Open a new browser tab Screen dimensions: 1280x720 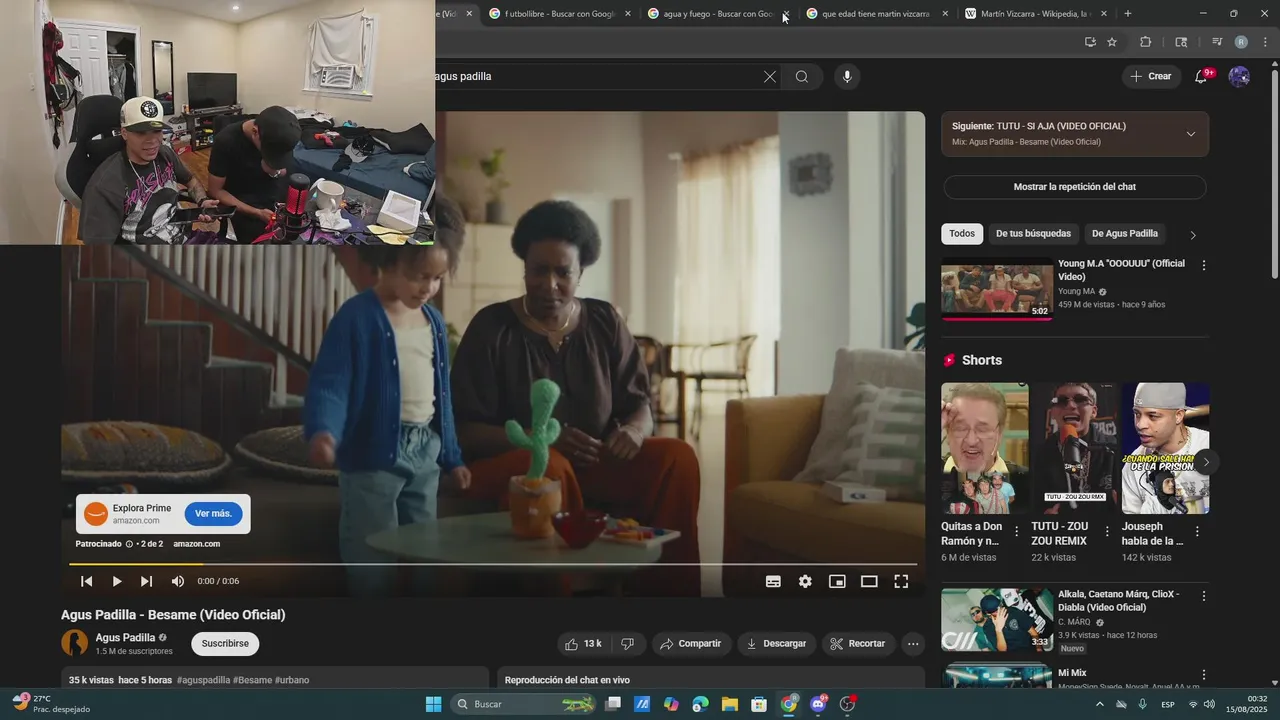1128,14
